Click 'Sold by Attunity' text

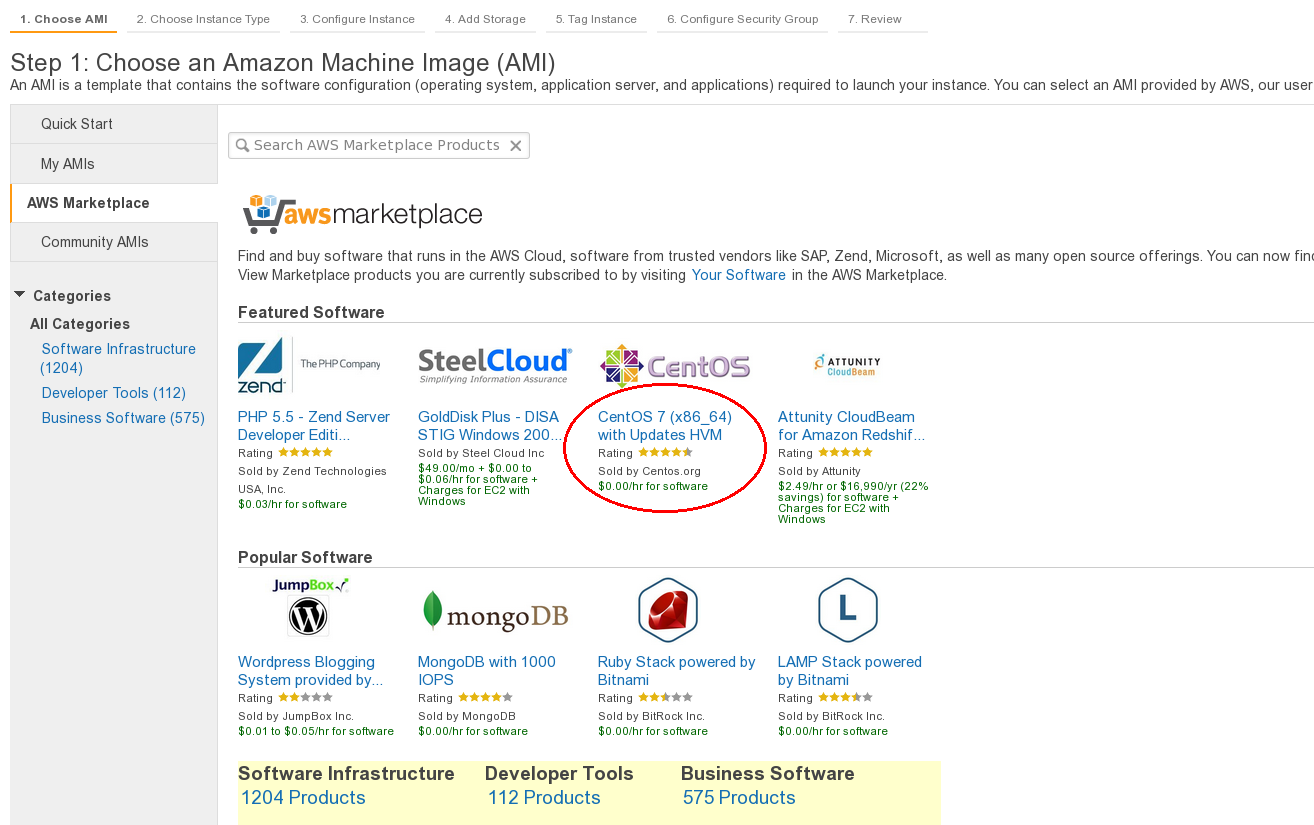819,471
